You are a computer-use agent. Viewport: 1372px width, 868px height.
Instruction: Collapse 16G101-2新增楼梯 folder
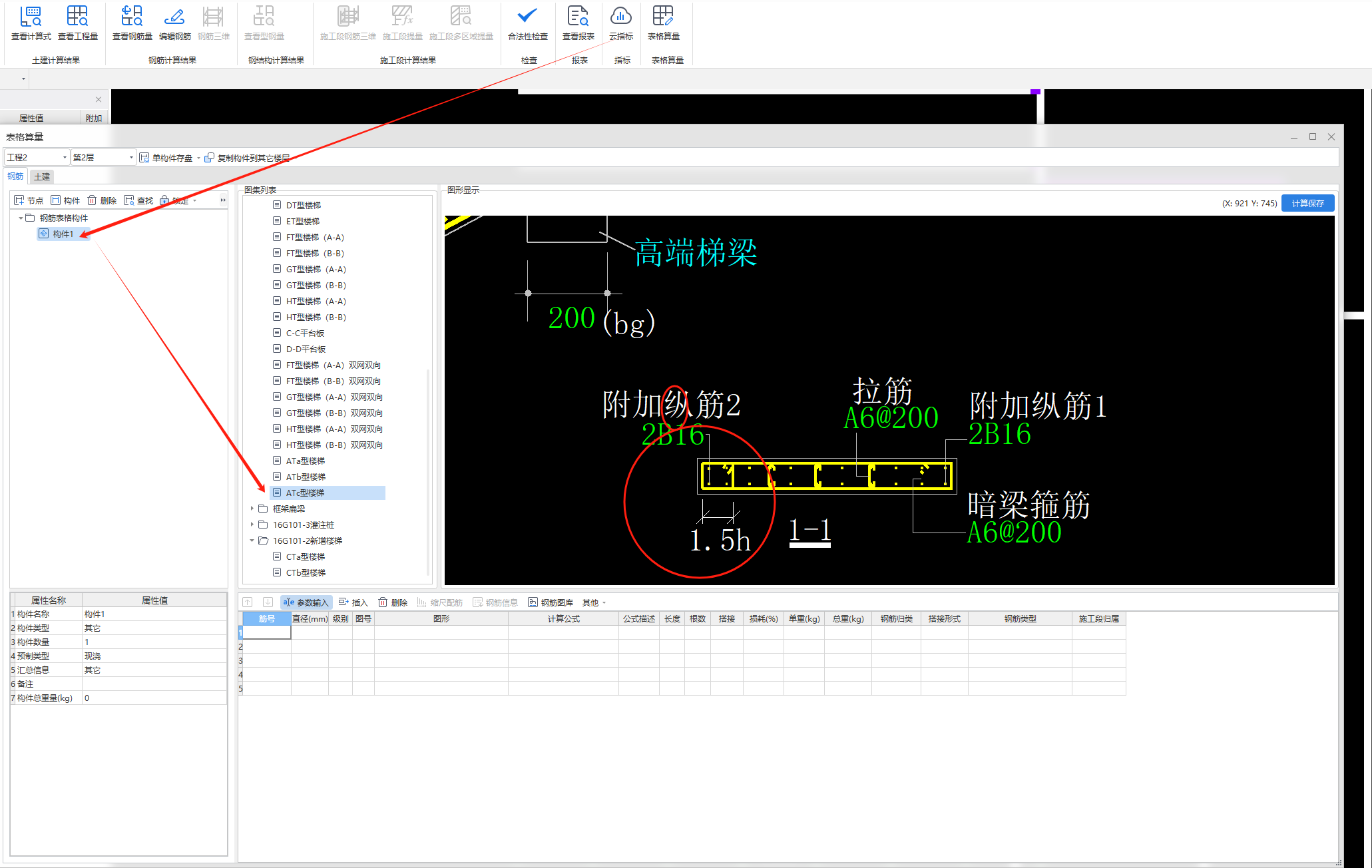point(252,541)
